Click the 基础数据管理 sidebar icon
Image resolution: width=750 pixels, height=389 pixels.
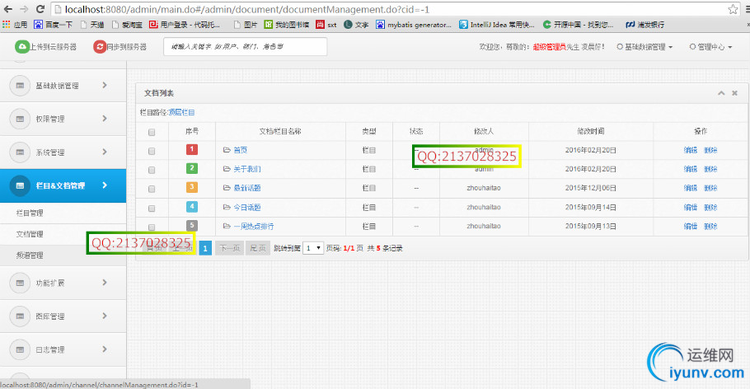click(20, 86)
